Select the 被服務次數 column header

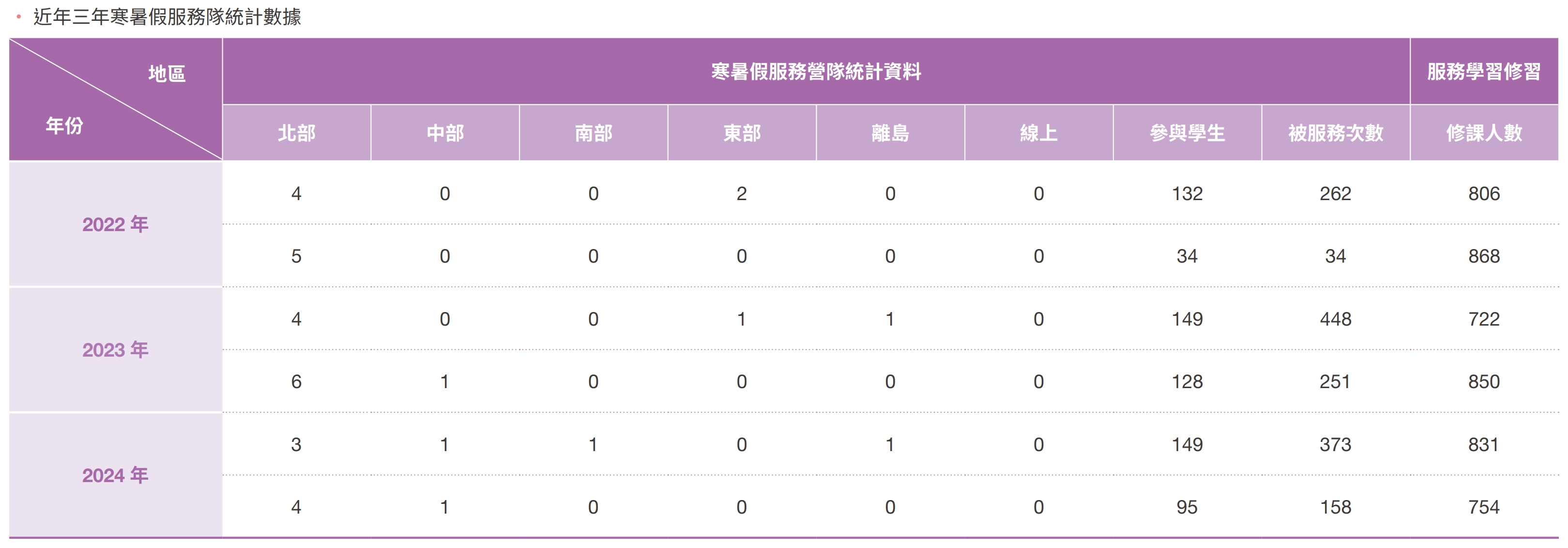coord(1336,133)
